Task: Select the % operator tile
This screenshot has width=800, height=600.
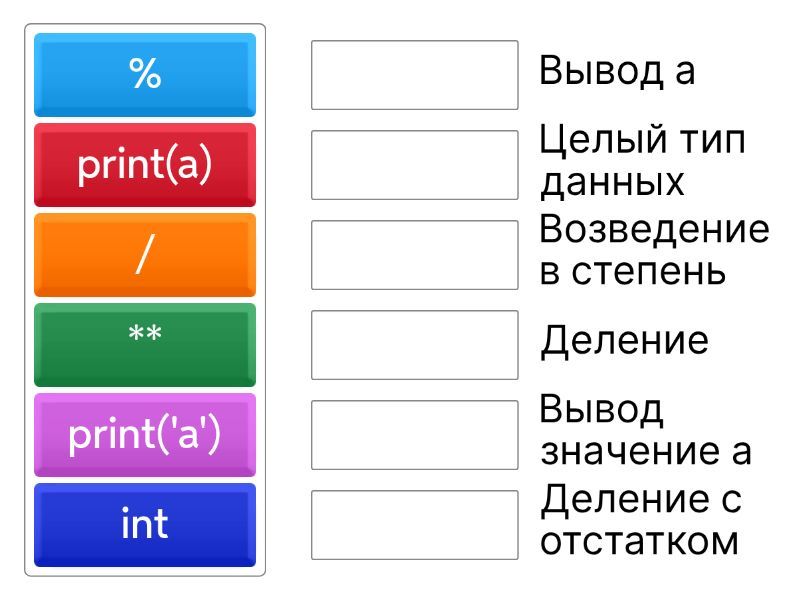Action: click(145, 75)
